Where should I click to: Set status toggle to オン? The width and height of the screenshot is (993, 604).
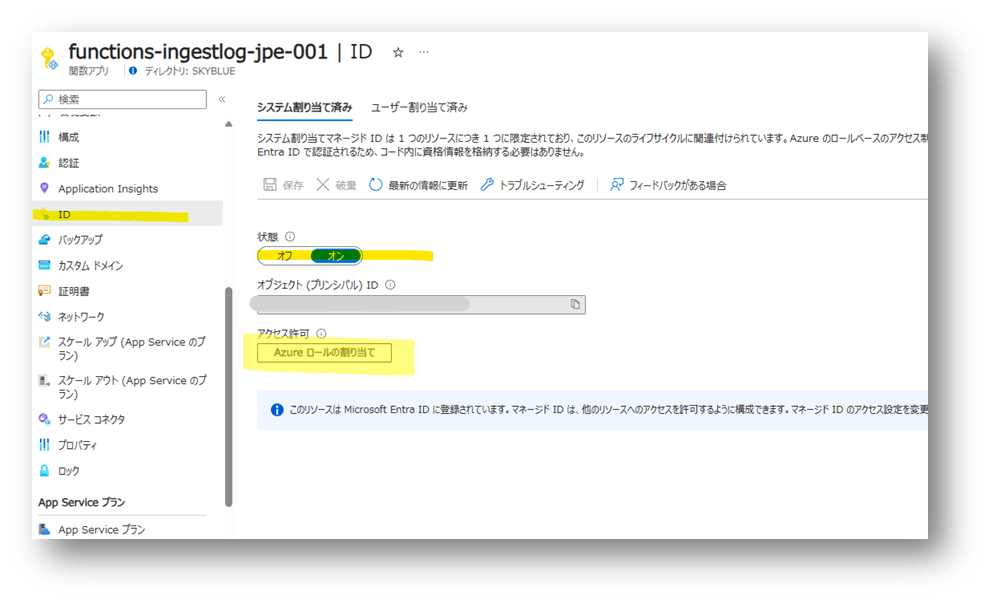click(336, 256)
